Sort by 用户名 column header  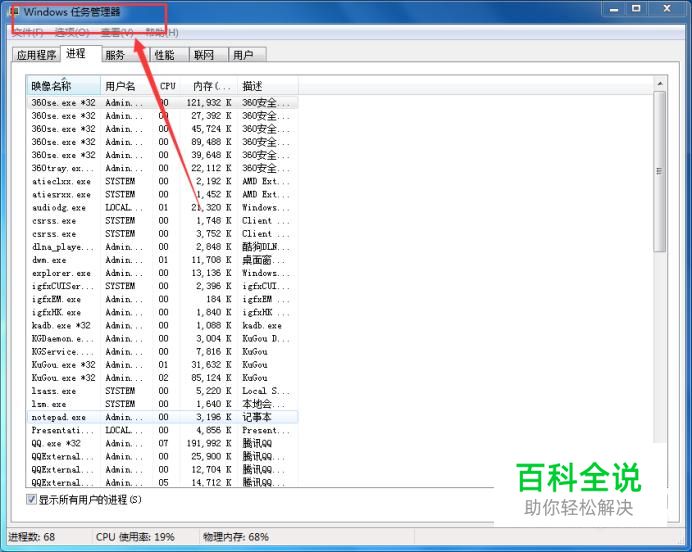point(127,86)
